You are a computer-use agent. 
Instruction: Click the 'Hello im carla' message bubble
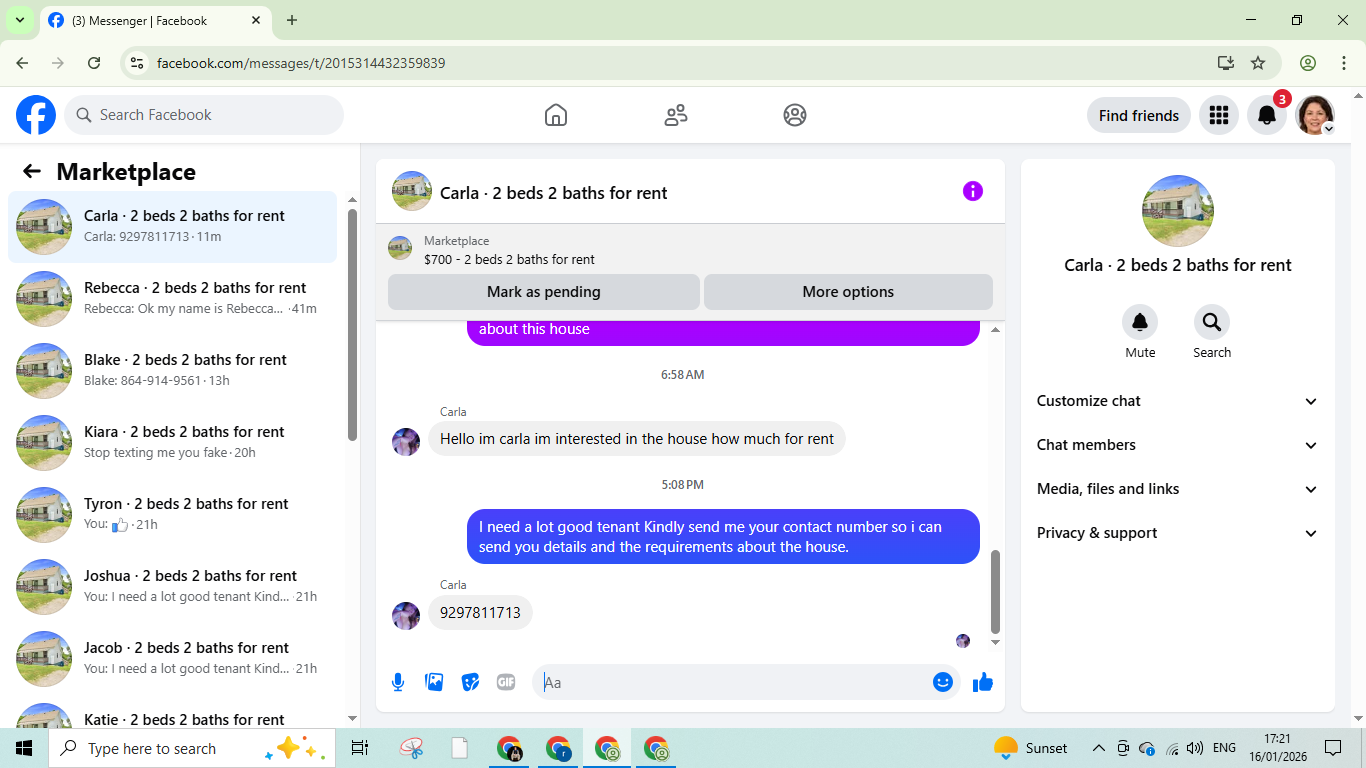(637, 438)
